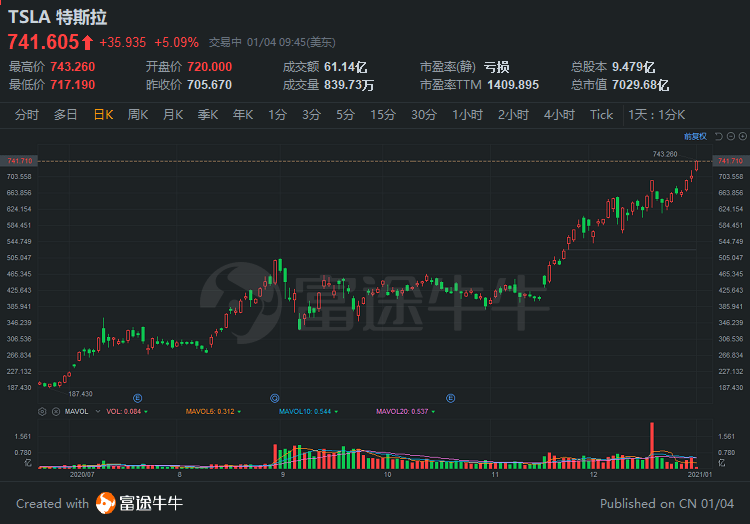Screen dimensions: 750x524
Task: Expand the MAVOL10: 0.544 dropdown arrow
Action: pyautogui.click(x=336, y=412)
